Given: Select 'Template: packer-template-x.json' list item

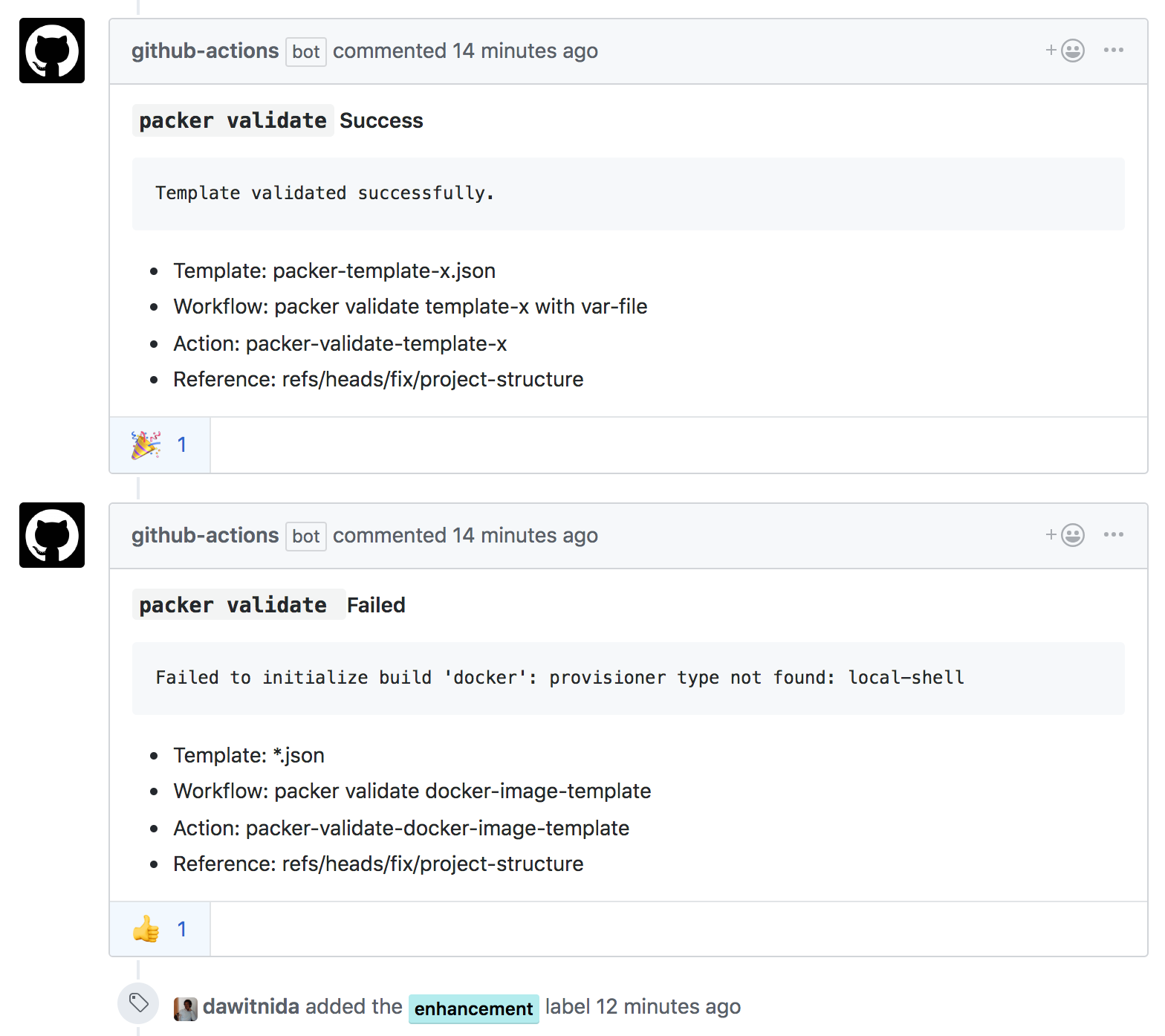Looking at the screenshot, I should coord(334,271).
